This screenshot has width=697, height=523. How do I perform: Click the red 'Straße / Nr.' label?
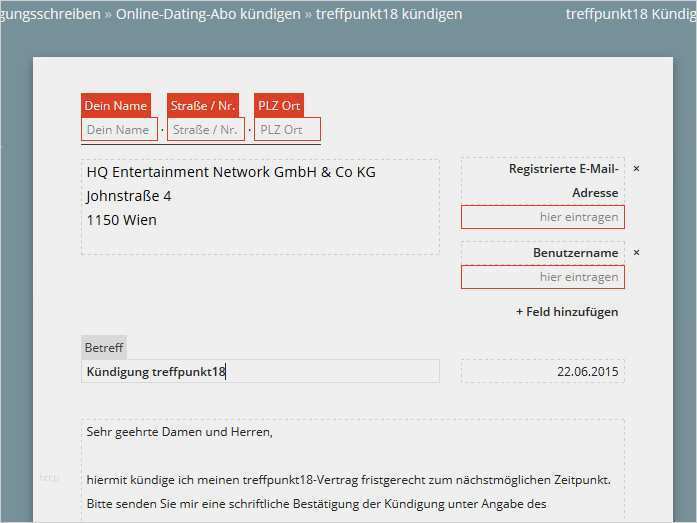[x=203, y=106]
